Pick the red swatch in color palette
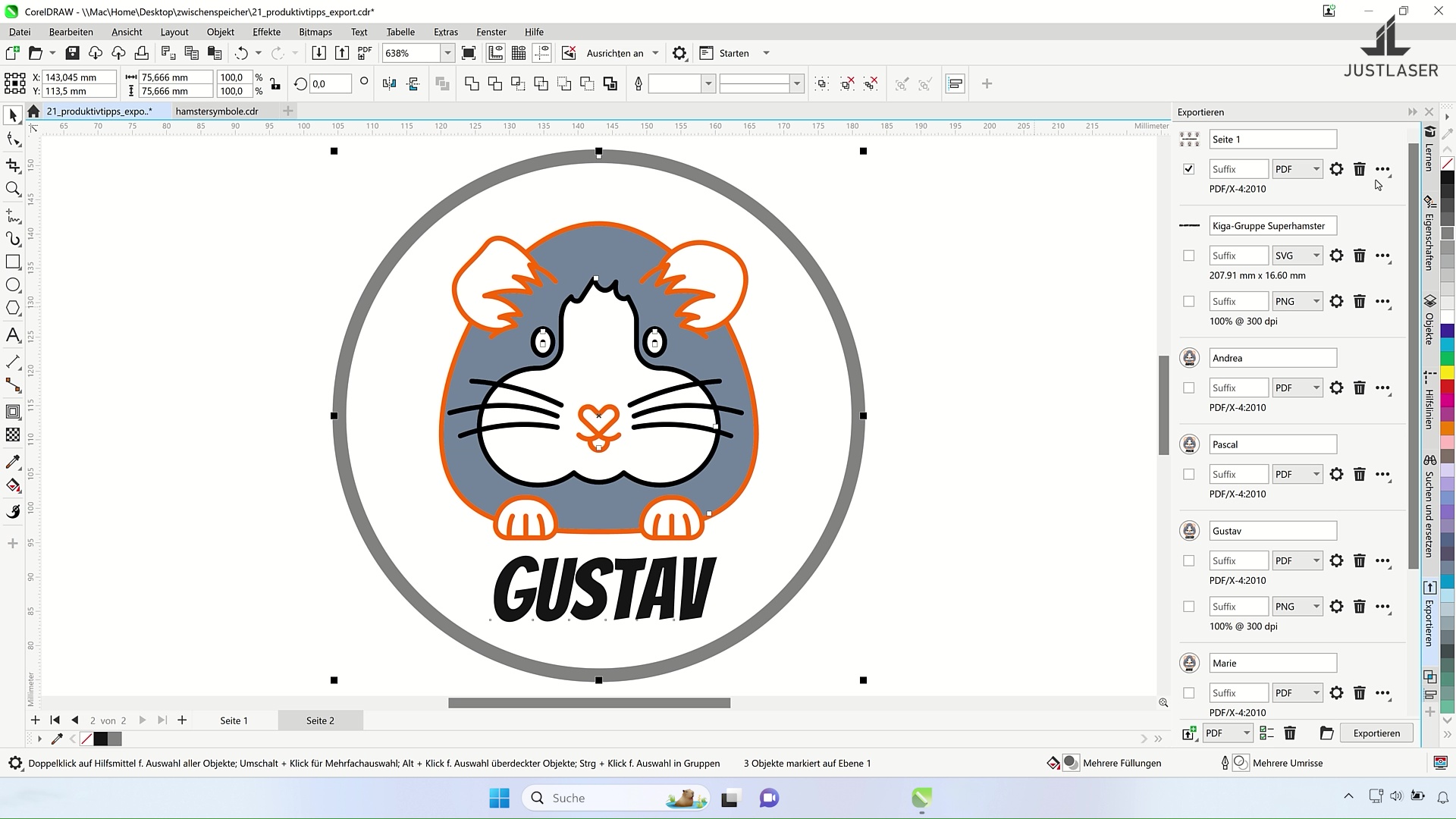The image size is (1456, 819). point(1447,387)
